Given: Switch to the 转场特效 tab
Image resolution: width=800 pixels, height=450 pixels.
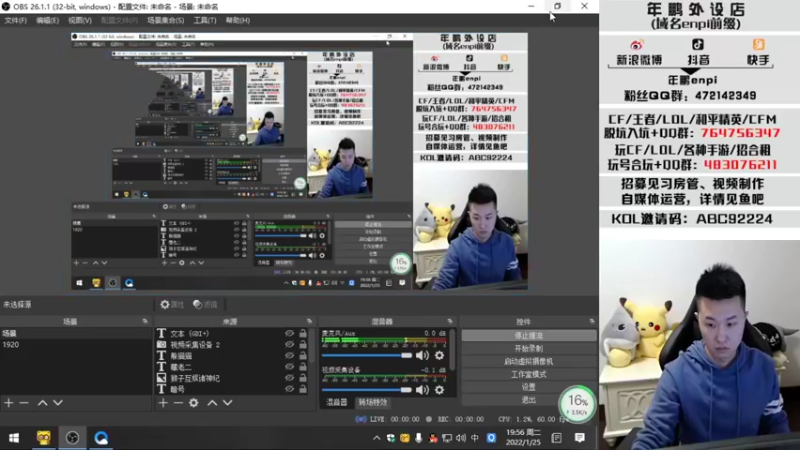Looking at the screenshot, I should tap(372, 402).
